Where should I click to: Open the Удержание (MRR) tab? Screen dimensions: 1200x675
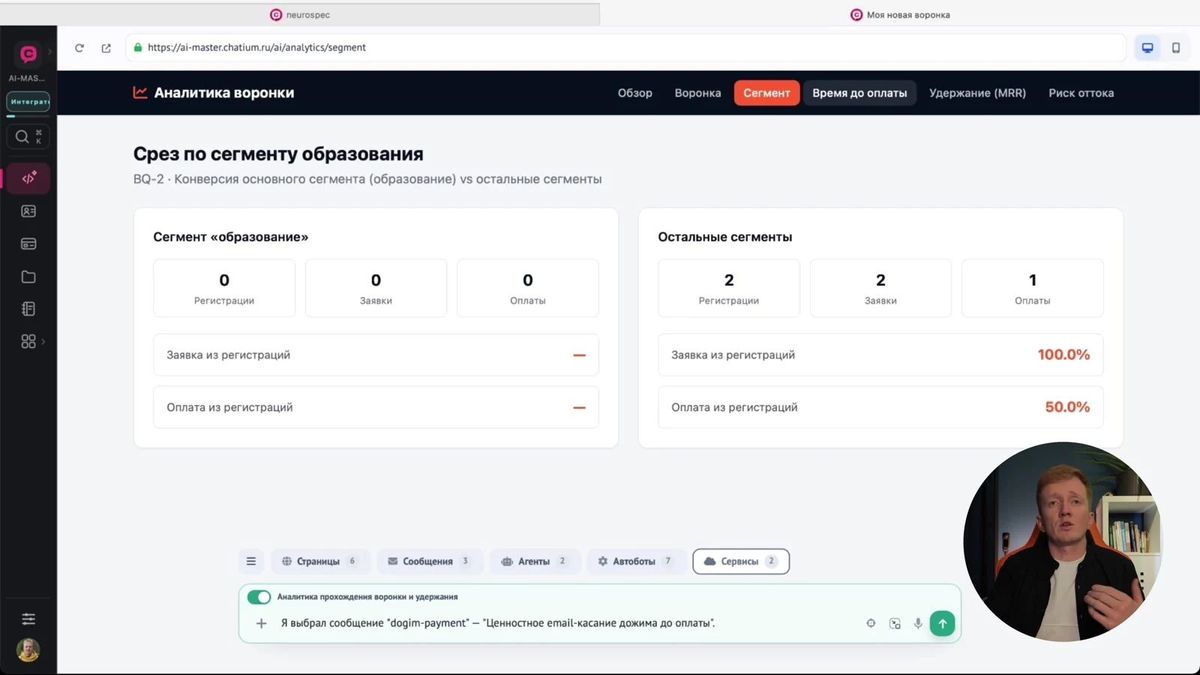click(x=977, y=93)
